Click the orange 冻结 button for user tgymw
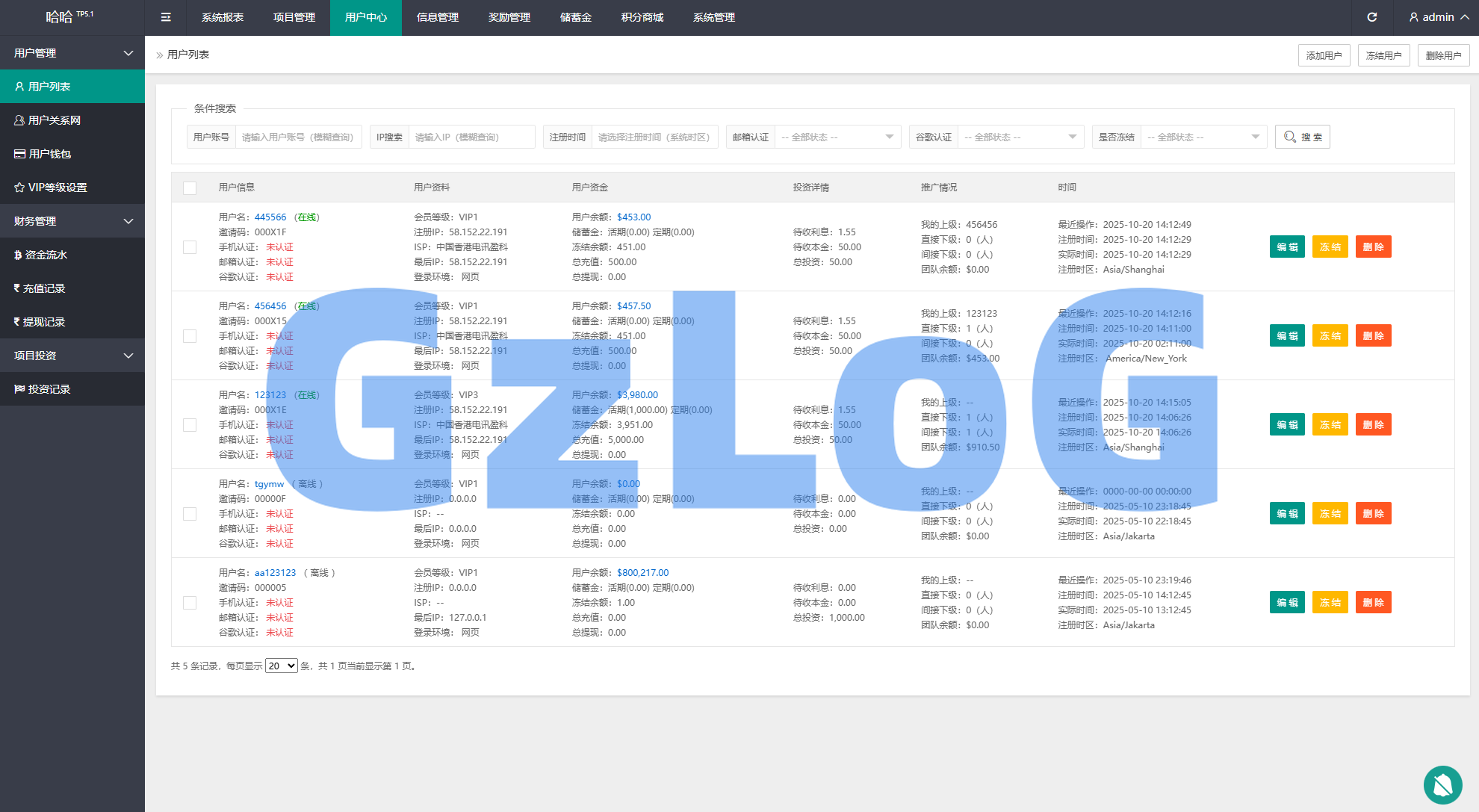1479x812 pixels. pyautogui.click(x=1330, y=514)
